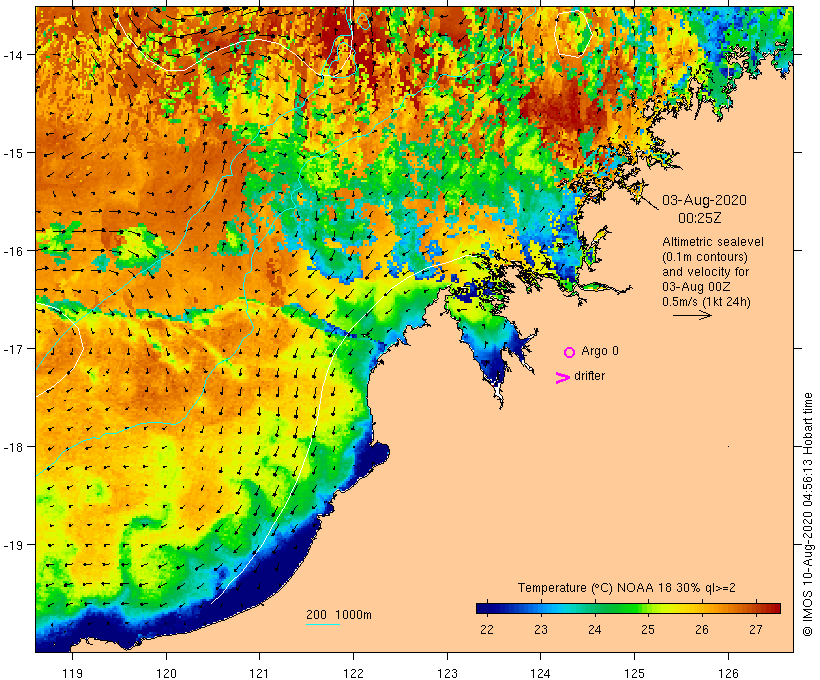Viewport: 820px width, 680px height.
Task: Click the color bar tick label 22
Action: coord(486,630)
